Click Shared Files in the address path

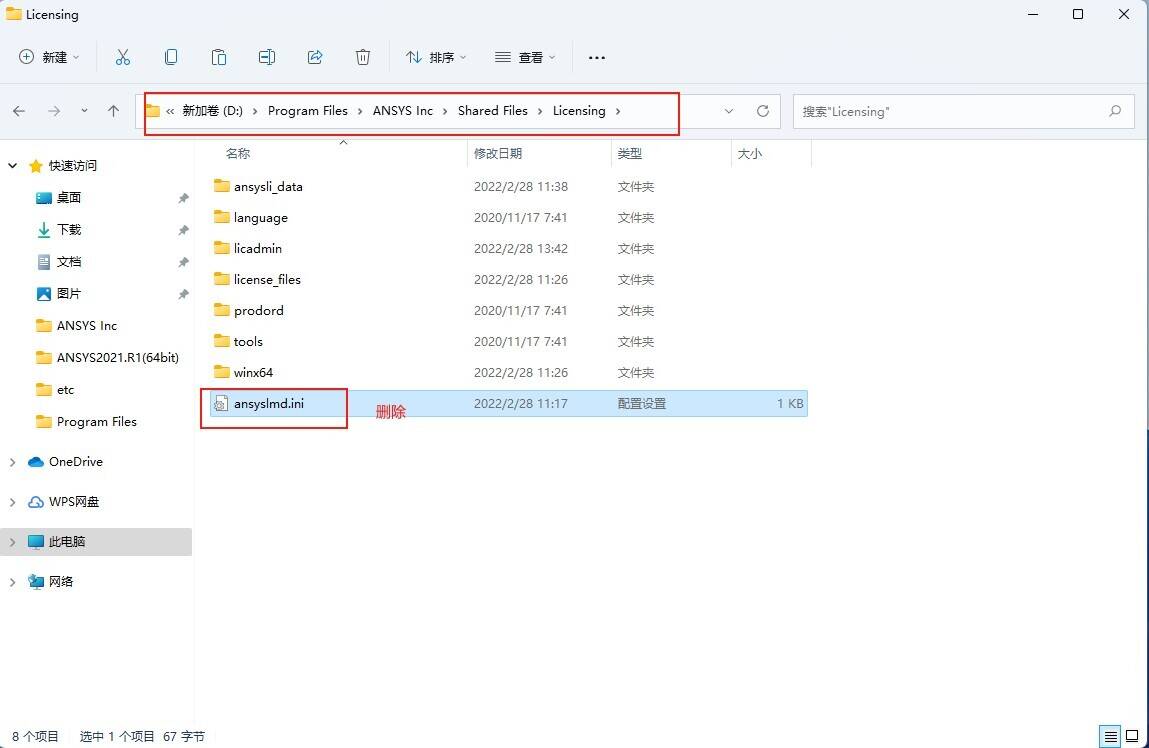point(492,111)
